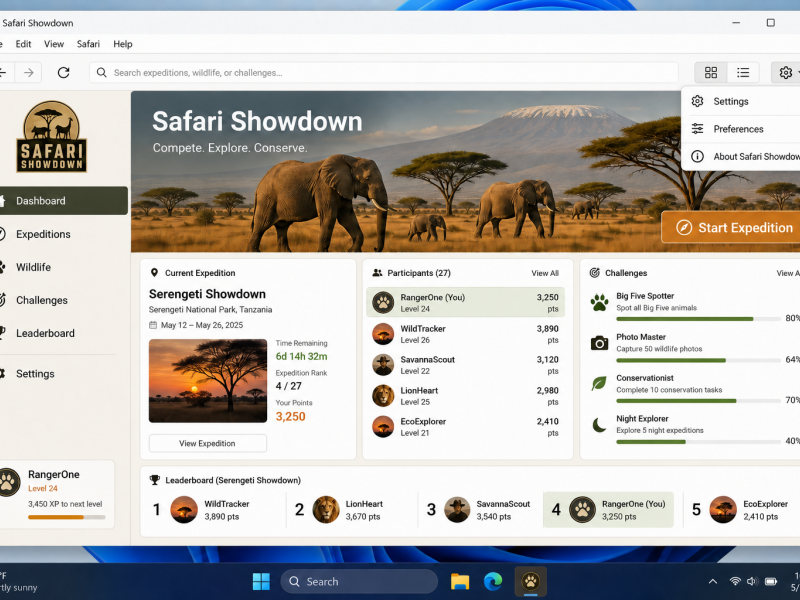800x600 pixels.
Task: Click the search expeditions input field
Action: [x=384, y=73]
